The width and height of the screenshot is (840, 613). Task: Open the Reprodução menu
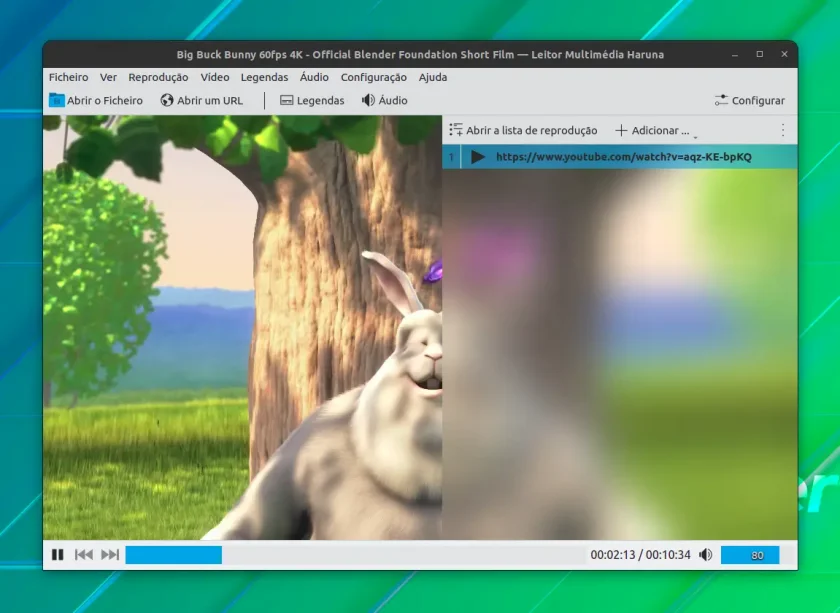[x=158, y=77]
